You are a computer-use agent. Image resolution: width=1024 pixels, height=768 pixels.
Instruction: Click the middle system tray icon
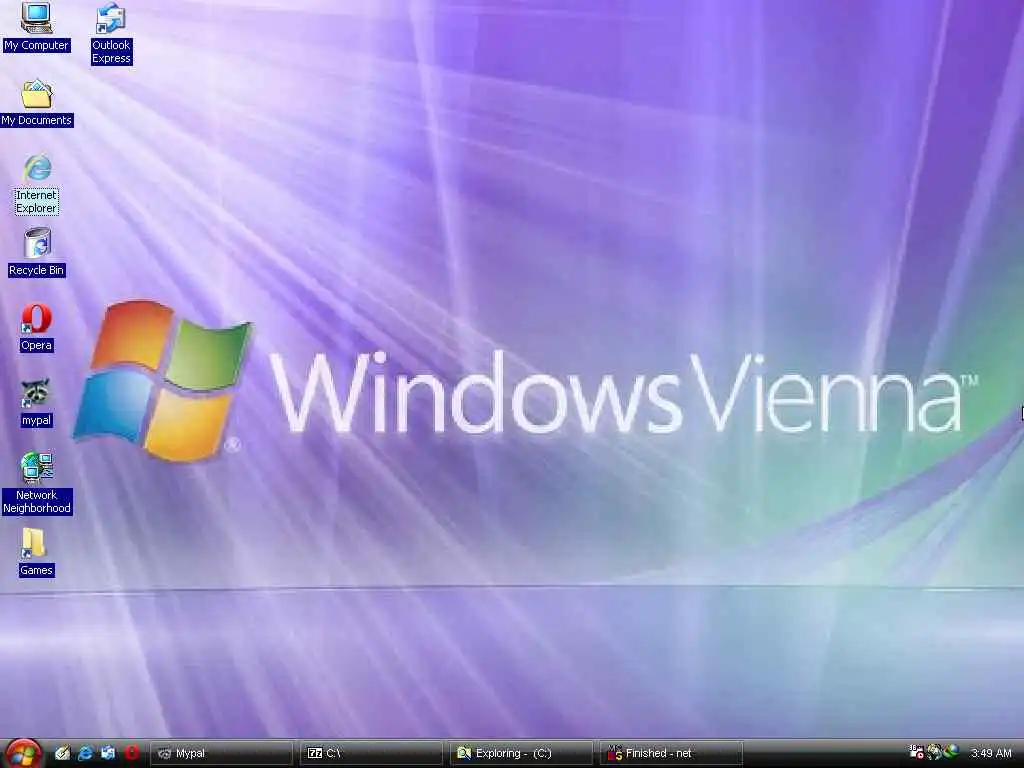[x=935, y=752]
